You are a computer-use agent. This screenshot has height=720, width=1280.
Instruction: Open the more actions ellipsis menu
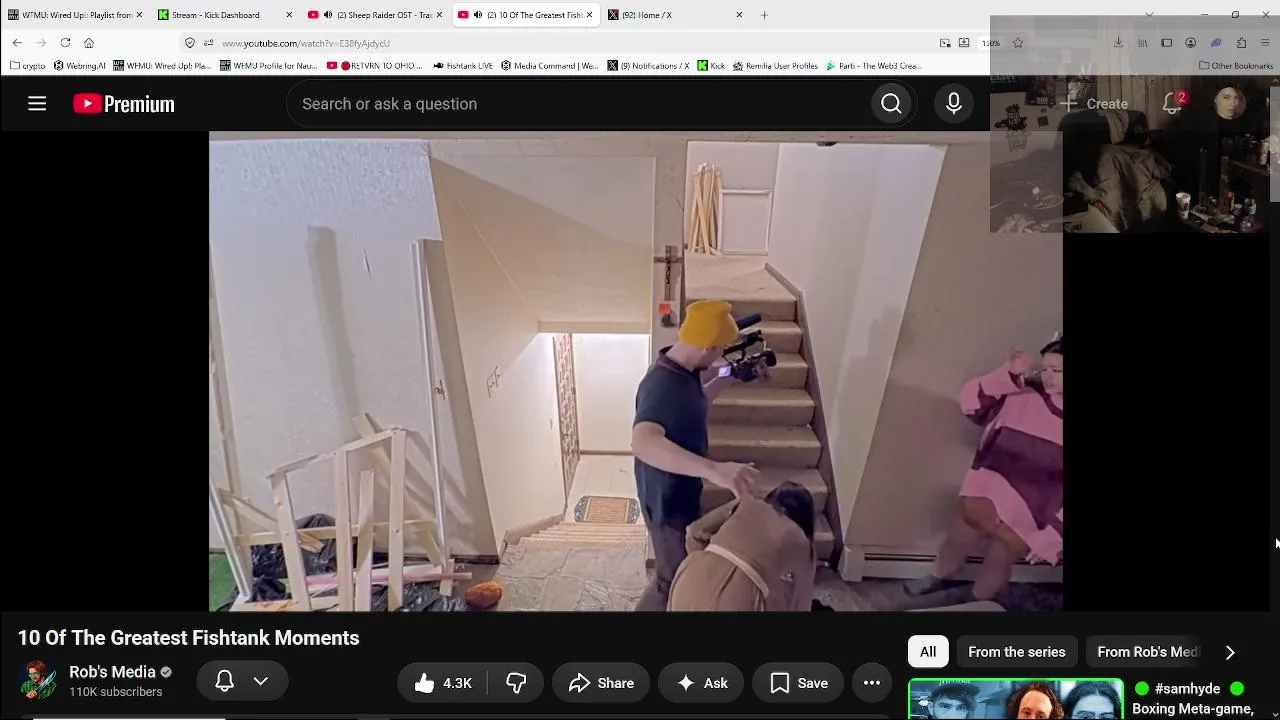pyautogui.click(x=872, y=683)
